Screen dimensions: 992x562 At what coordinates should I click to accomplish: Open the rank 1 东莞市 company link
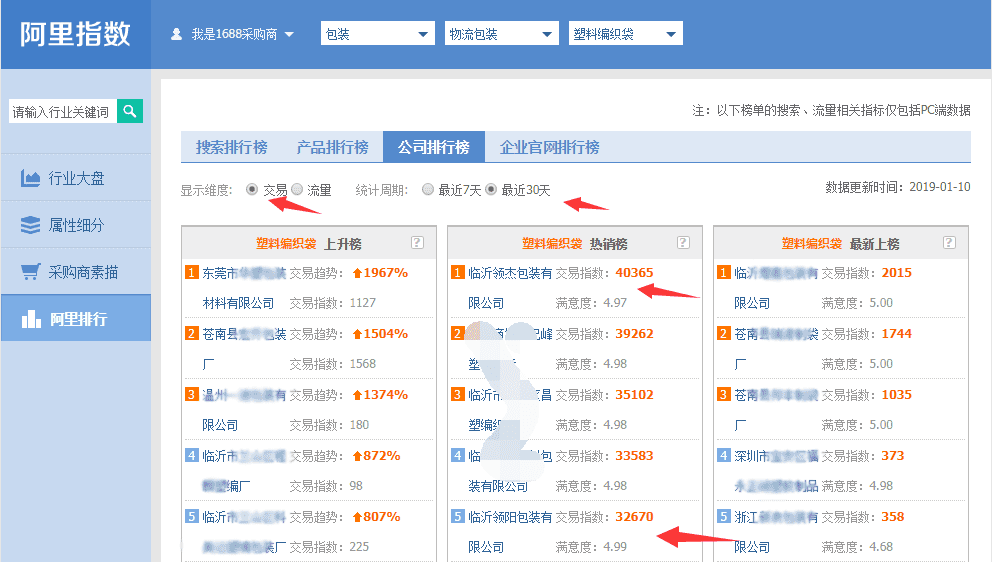tap(244, 287)
